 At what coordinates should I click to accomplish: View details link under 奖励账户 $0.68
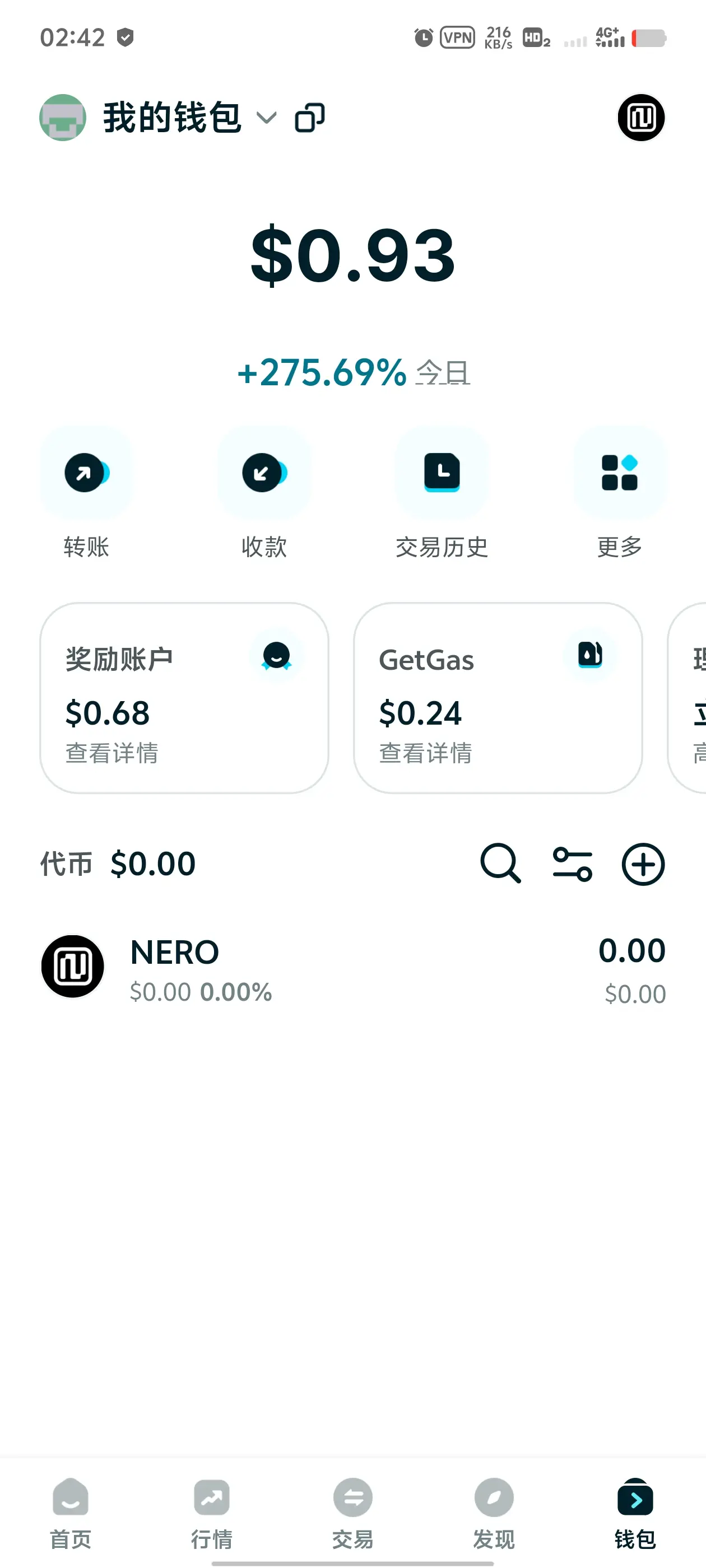tap(112, 753)
